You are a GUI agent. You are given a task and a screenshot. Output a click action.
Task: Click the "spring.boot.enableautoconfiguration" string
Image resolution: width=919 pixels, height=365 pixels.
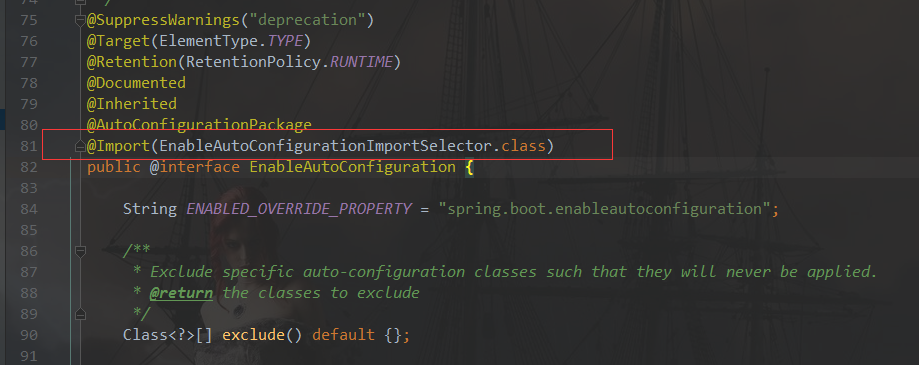pyautogui.click(x=604, y=209)
